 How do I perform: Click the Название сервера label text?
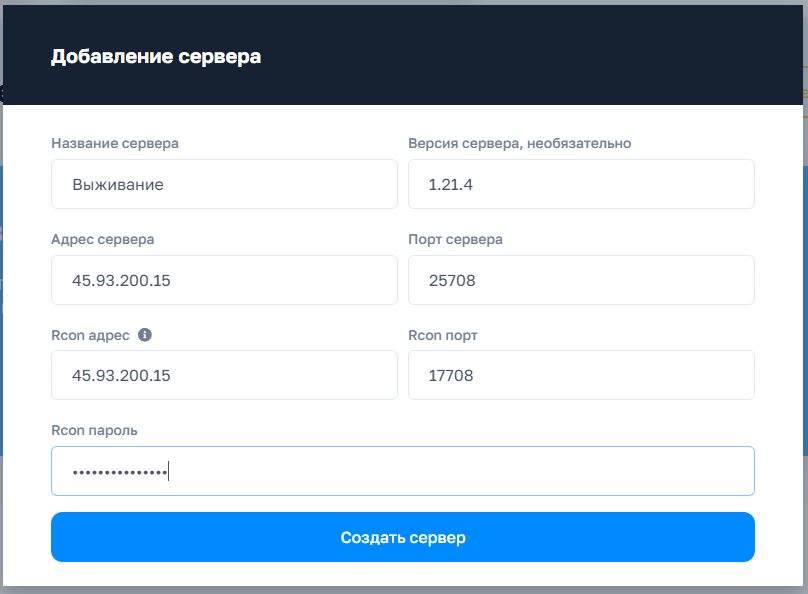[115, 143]
